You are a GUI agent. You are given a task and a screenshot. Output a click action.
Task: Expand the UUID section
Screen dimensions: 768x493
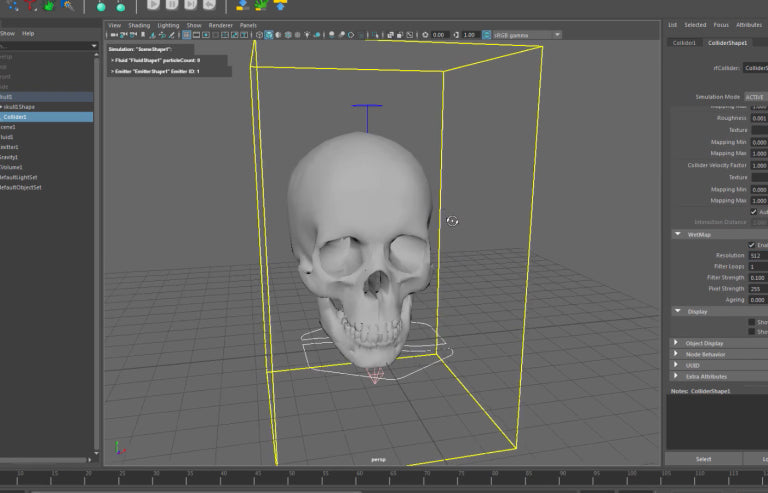point(676,365)
